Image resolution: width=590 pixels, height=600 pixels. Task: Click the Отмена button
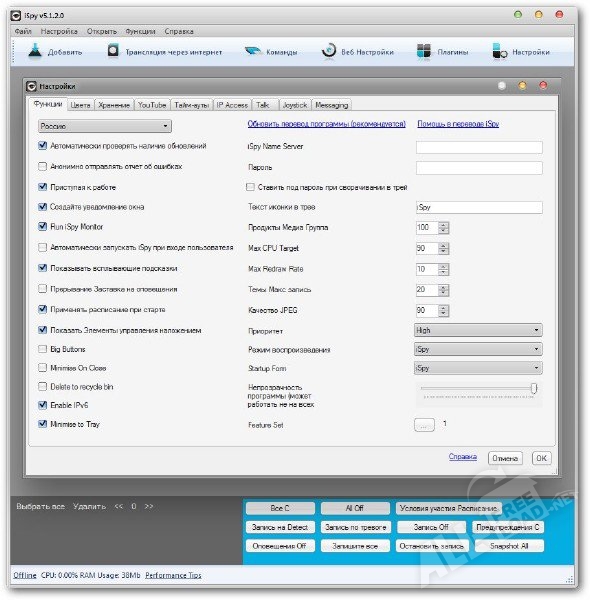tap(505, 458)
